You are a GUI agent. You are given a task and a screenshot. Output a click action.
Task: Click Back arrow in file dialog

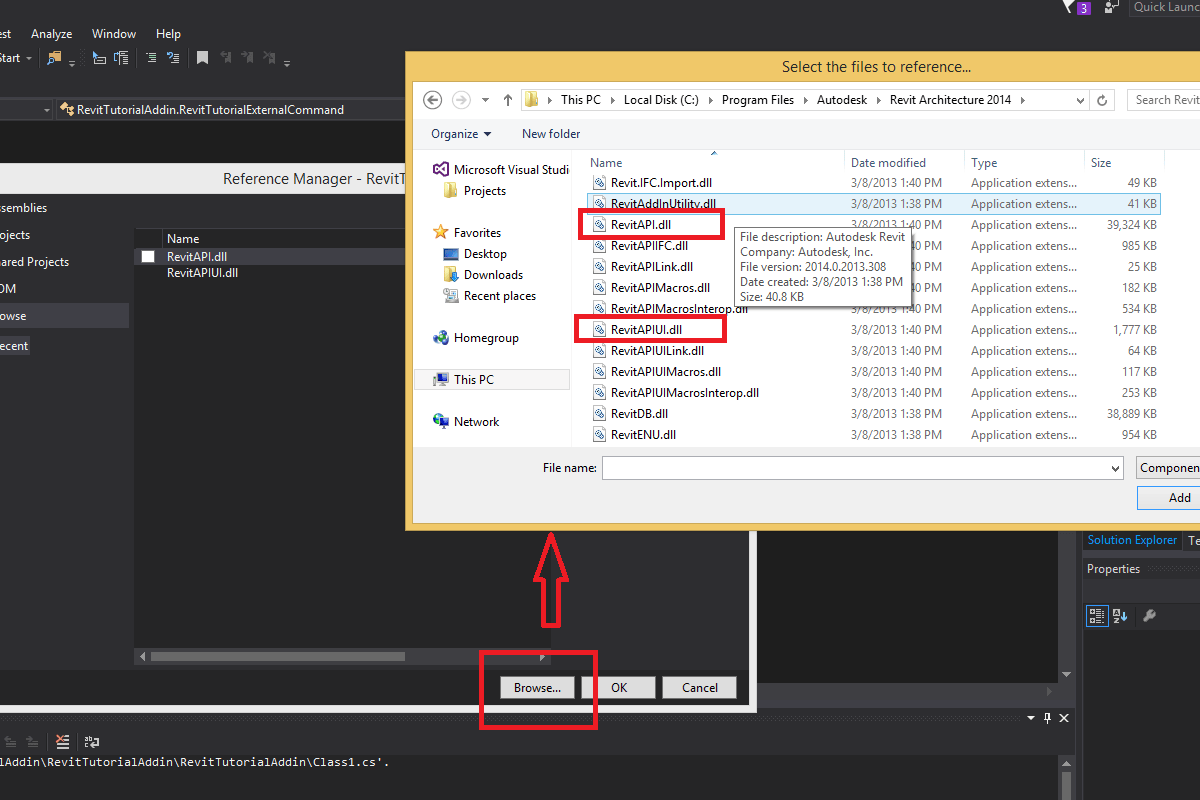(x=432, y=100)
